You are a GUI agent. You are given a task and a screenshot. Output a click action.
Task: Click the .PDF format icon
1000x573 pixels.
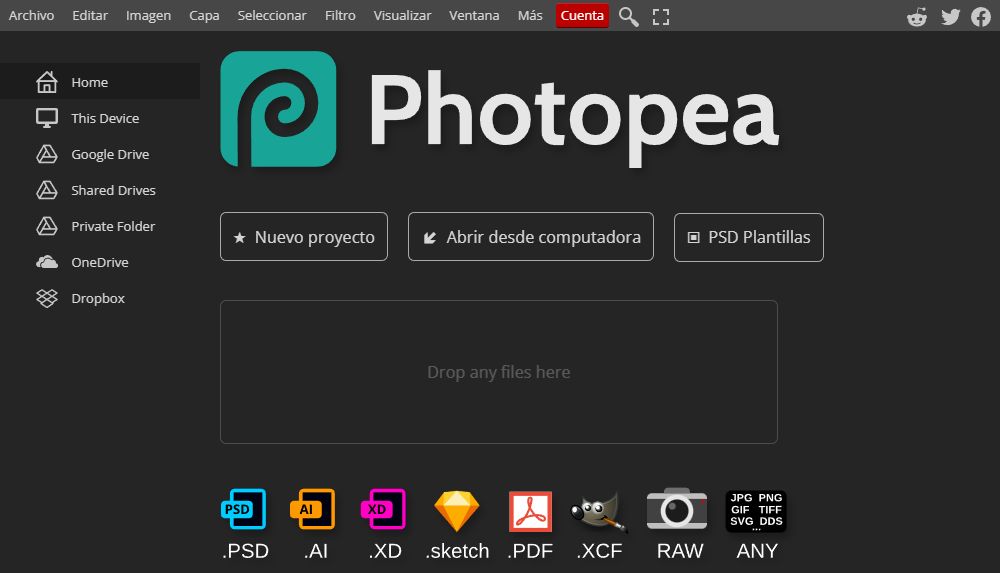530,511
